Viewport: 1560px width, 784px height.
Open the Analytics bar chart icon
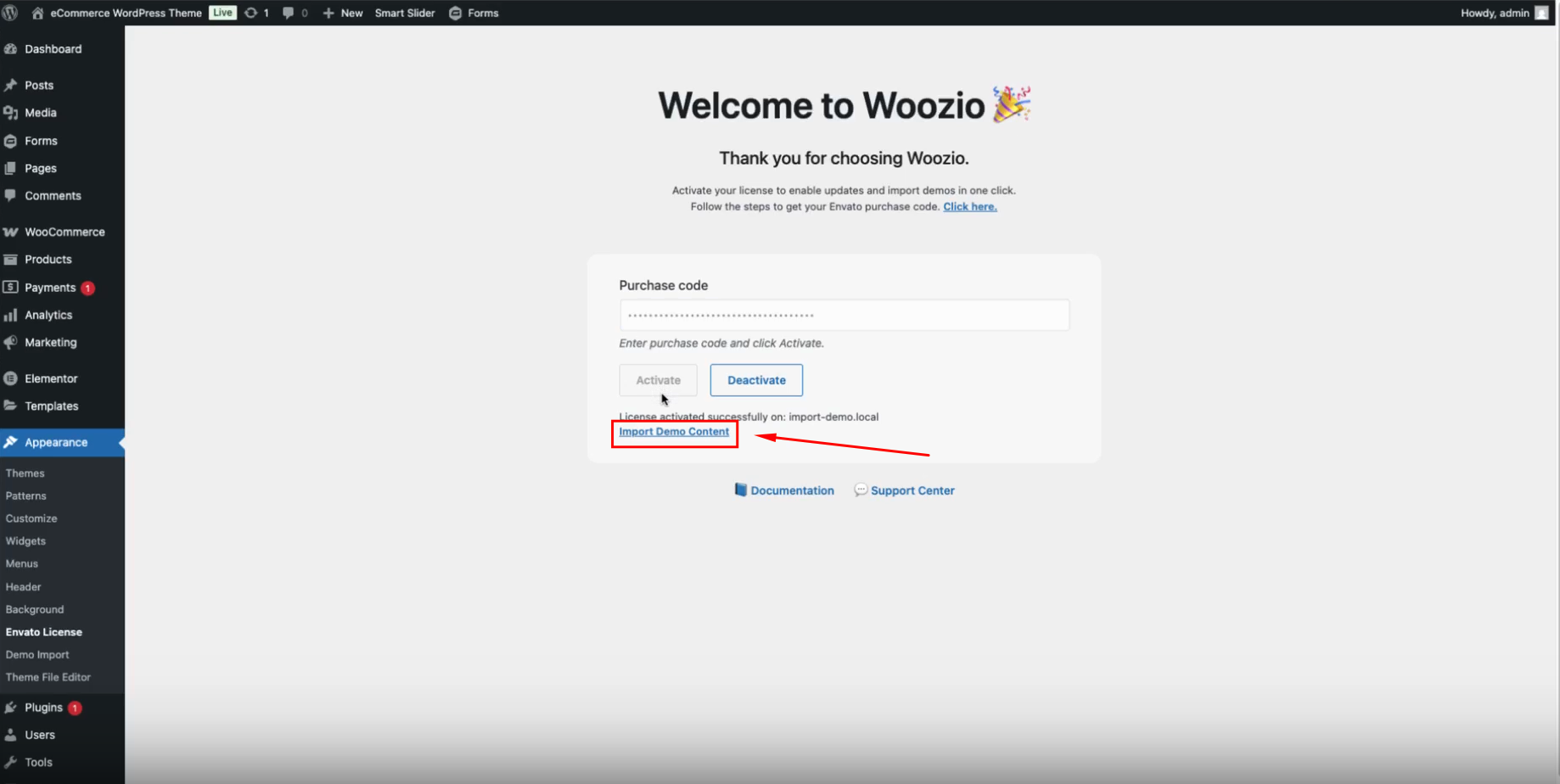point(11,315)
